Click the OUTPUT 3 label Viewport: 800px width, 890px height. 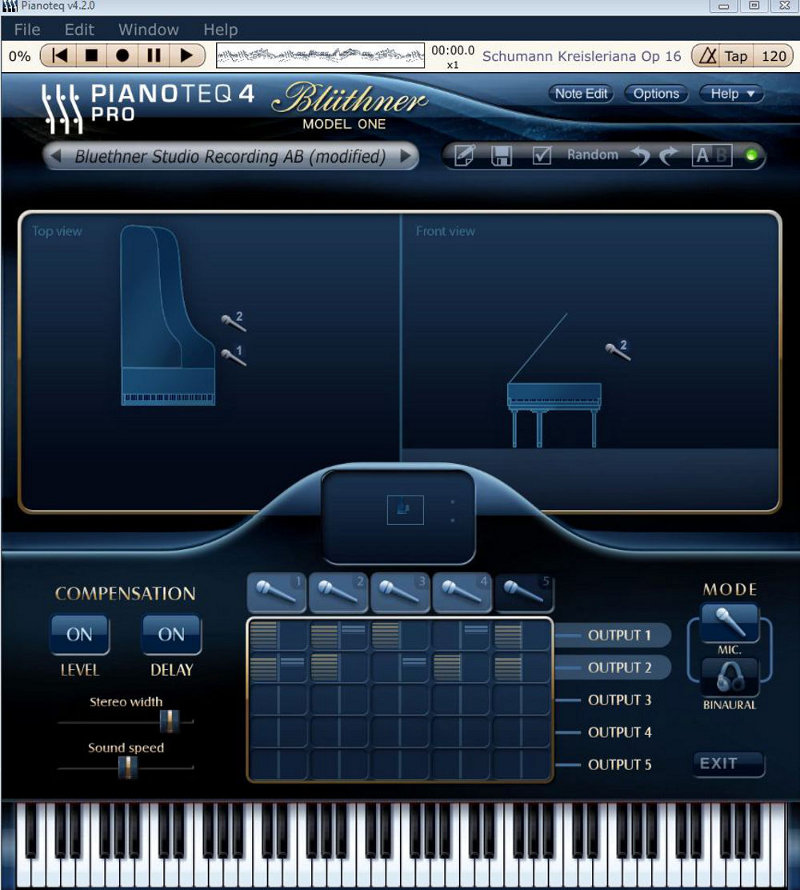(619, 700)
